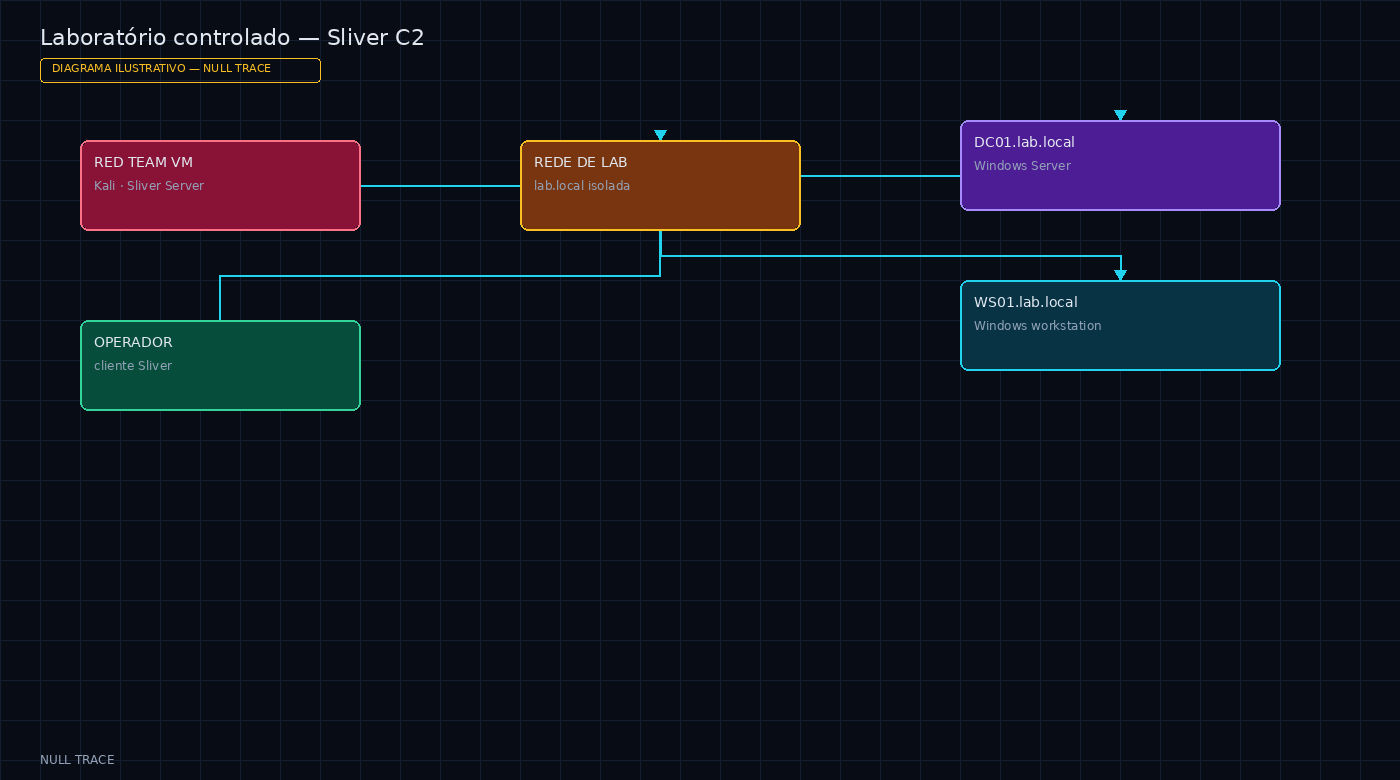Click the Windows Server subtitle
1400x780 pixels.
[x=1022, y=166]
